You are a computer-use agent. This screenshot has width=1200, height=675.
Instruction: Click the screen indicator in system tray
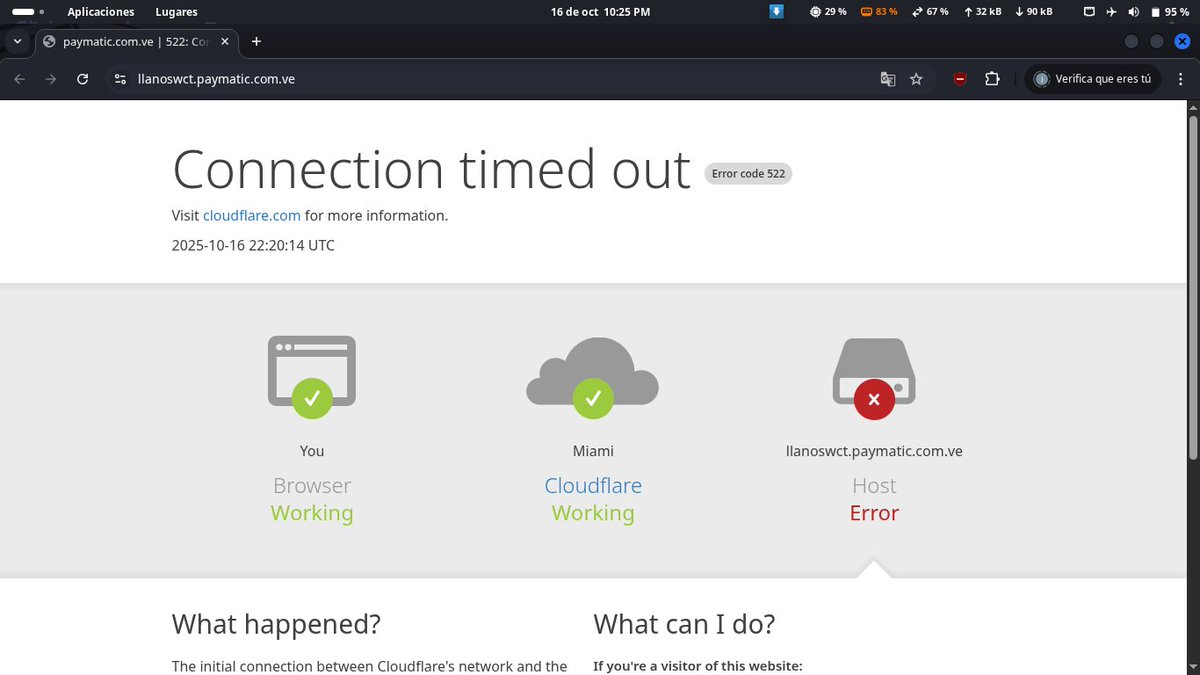pos(1089,12)
